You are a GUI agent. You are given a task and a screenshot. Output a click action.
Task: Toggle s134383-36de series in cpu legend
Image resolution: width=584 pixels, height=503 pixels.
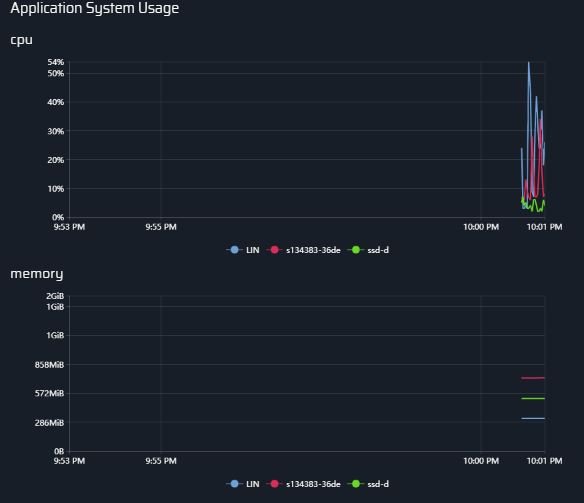point(304,250)
